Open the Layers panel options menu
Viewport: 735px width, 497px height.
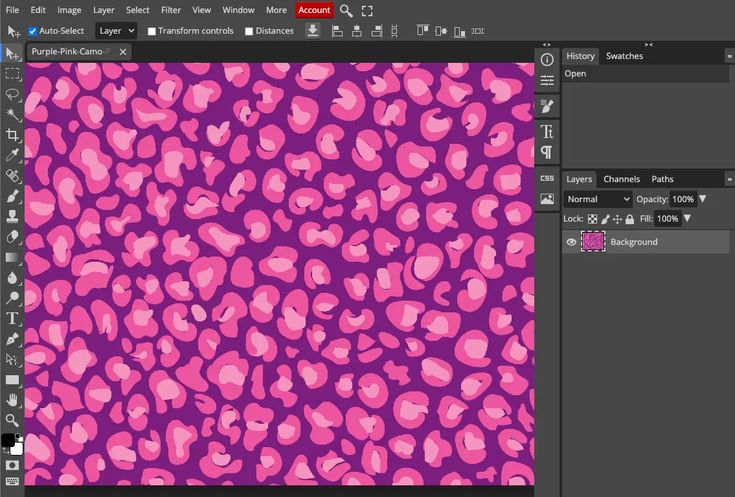point(730,179)
